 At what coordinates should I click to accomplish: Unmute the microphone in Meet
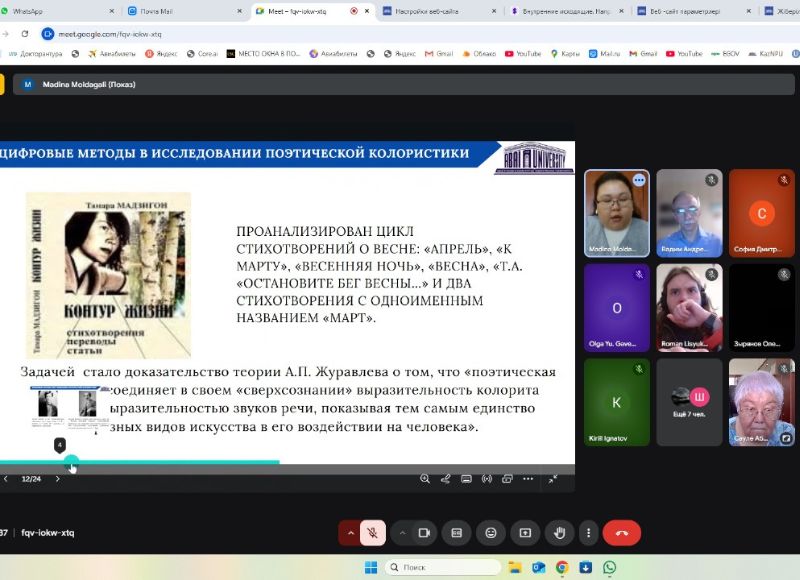(x=372, y=533)
